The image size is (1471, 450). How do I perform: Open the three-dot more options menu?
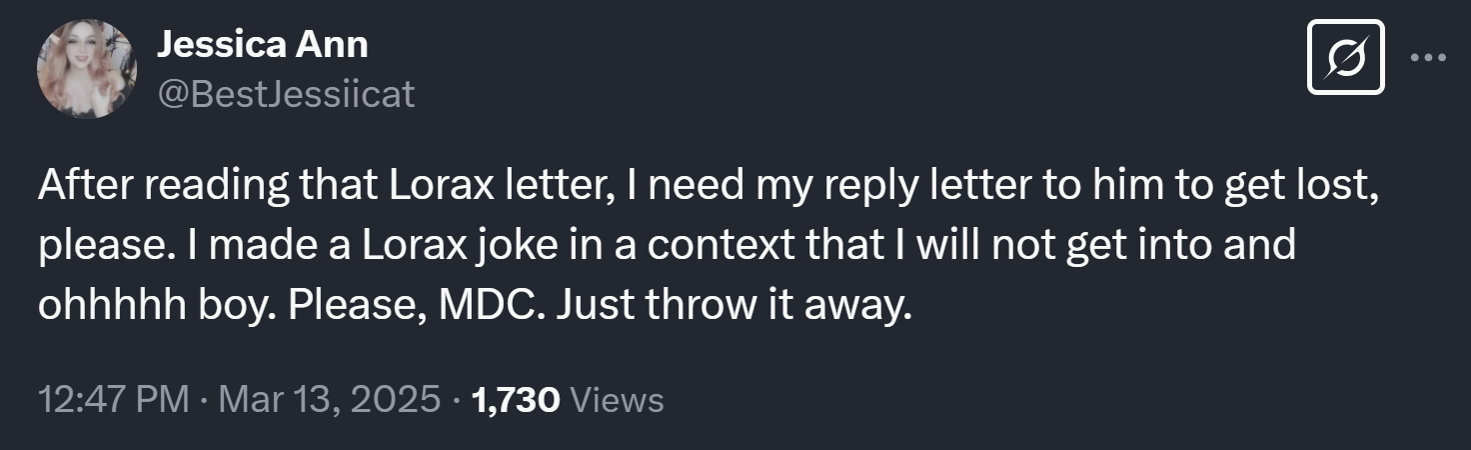click(x=1428, y=57)
